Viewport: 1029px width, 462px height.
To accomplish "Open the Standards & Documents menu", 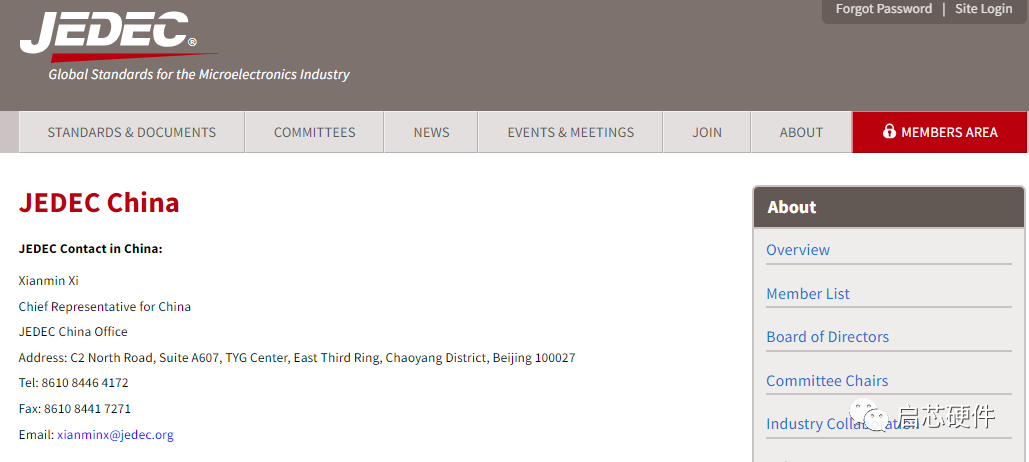I will 132,132.
